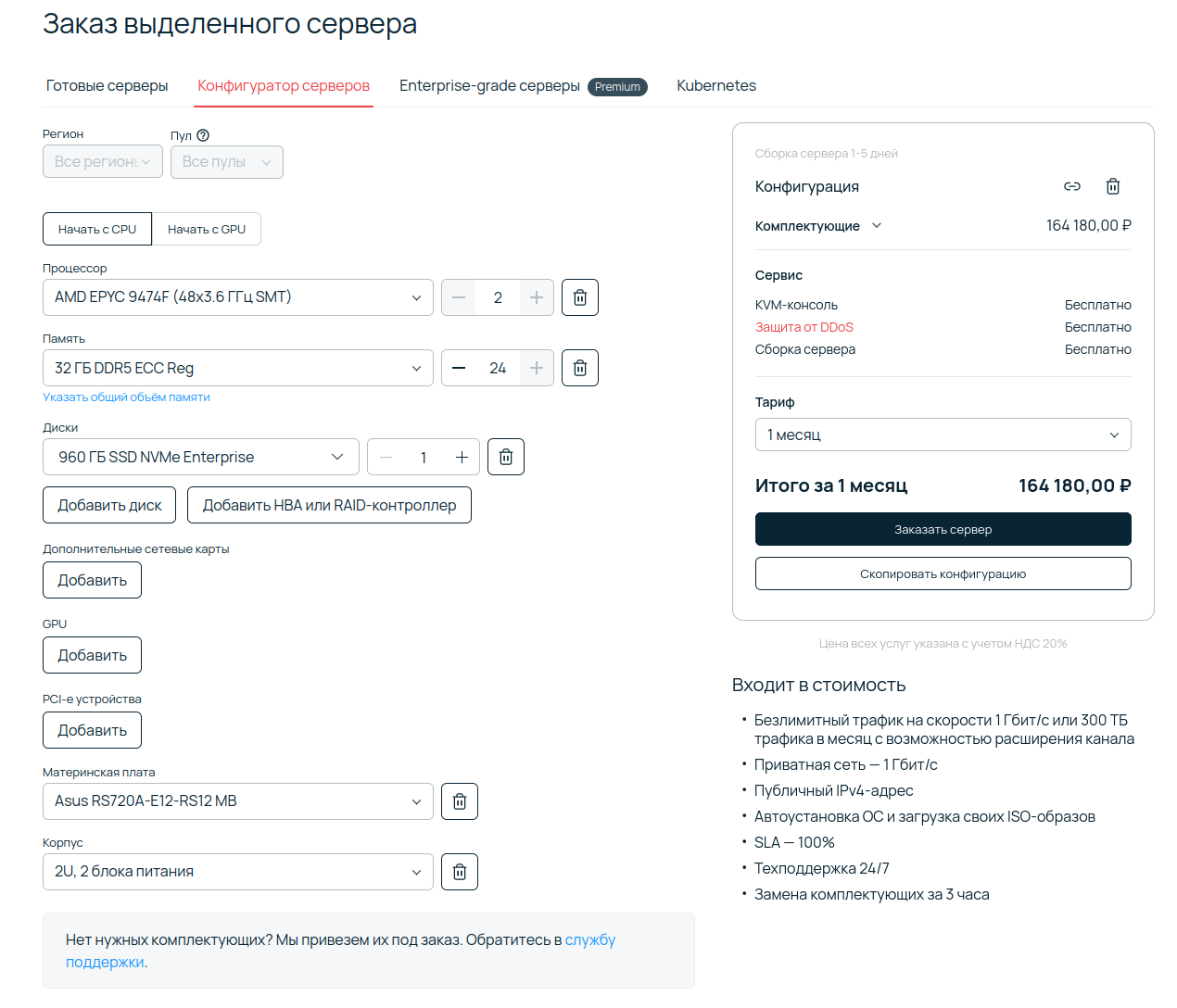
Task: Open the Пул help tooltip icon
Action: [202, 135]
